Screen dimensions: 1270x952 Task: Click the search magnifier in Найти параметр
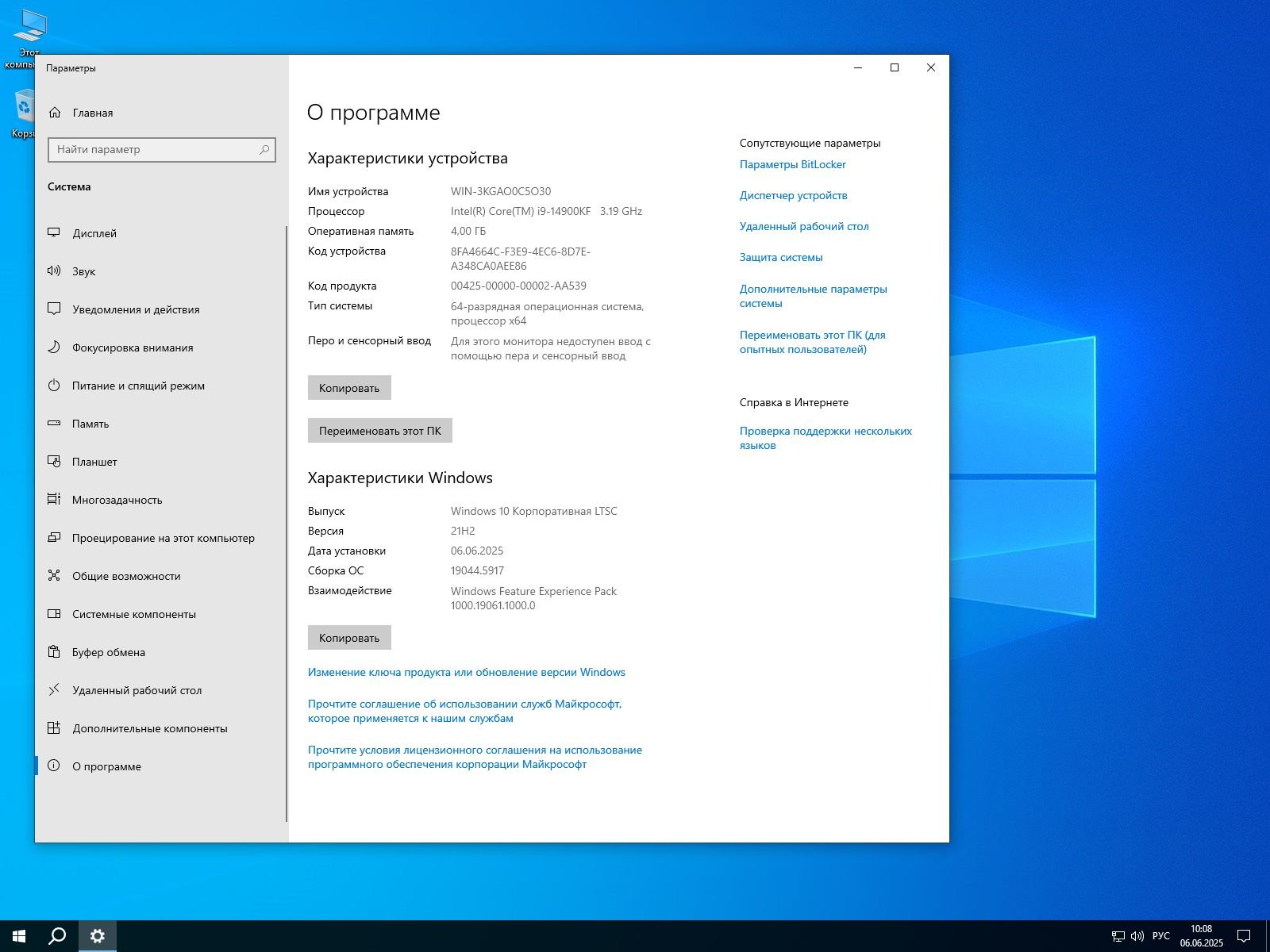pyautogui.click(x=264, y=149)
